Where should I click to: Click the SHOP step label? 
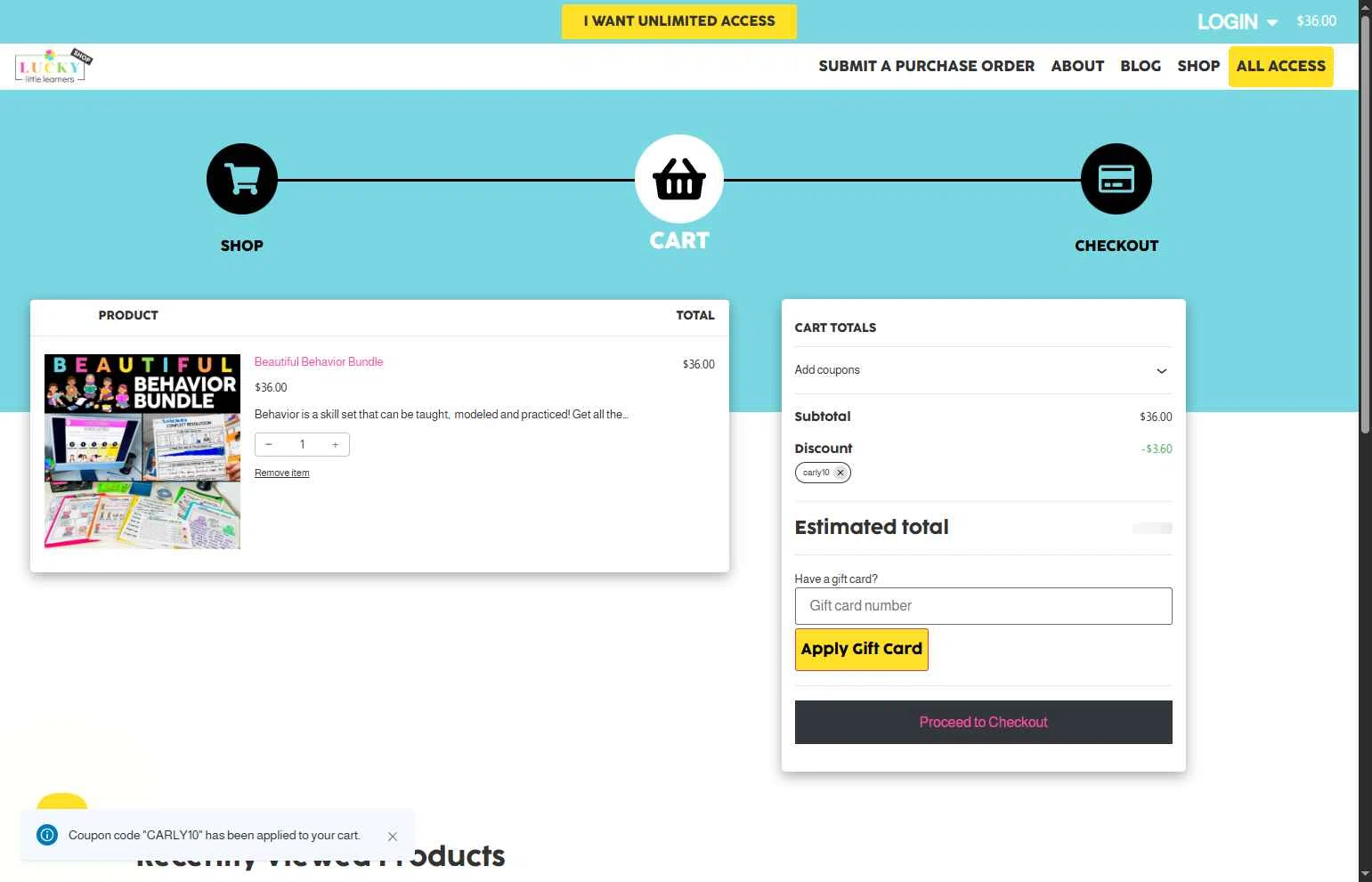coord(242,246)
